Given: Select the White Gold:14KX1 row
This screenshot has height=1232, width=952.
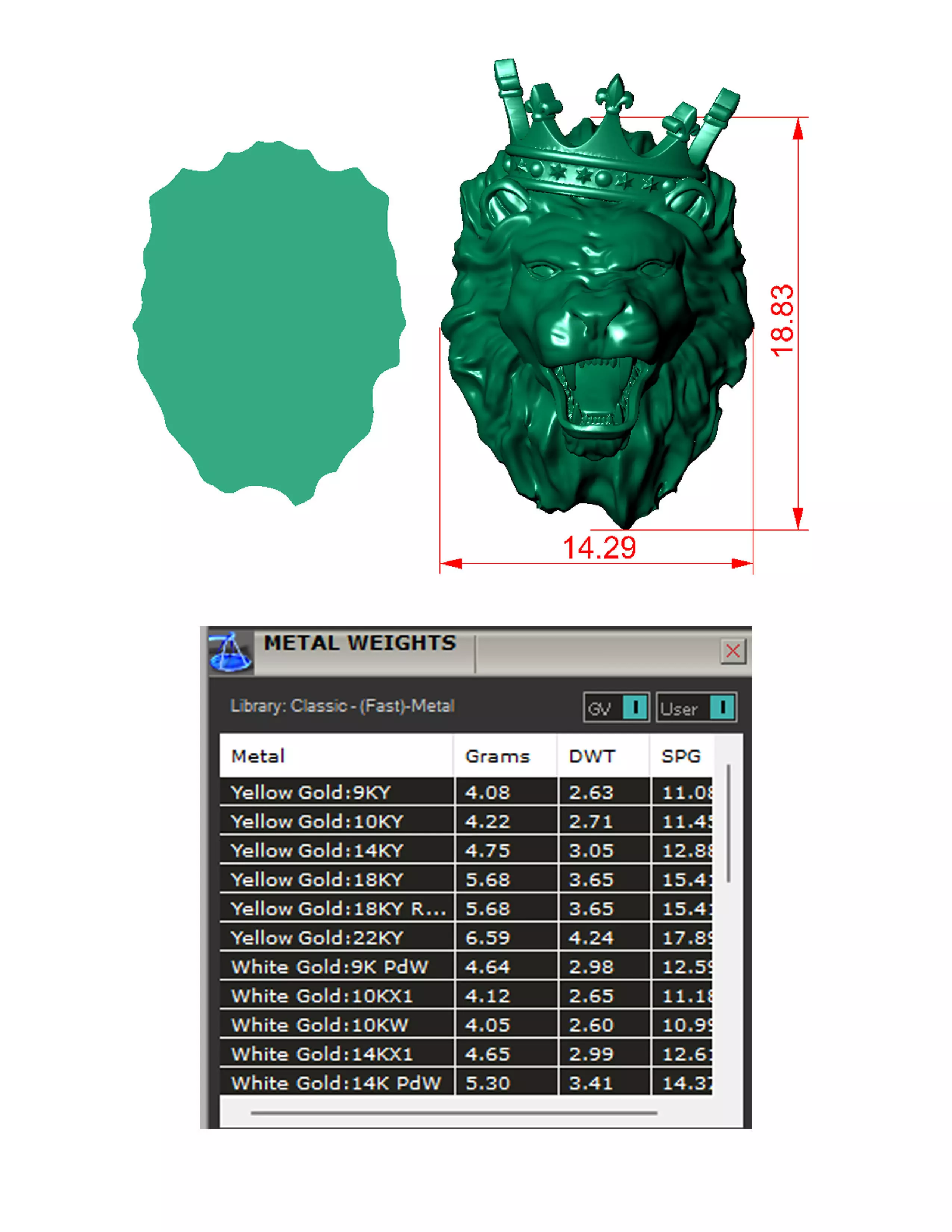Looking at the screenshot, I should click(466, 1054).
